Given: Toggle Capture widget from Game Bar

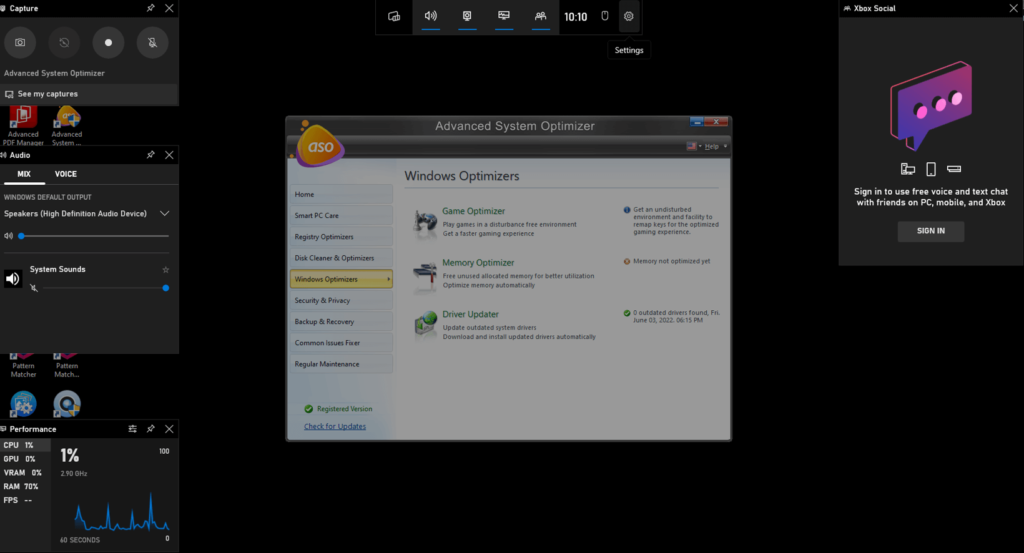Looking at the screenshot, I should (467, 16).
